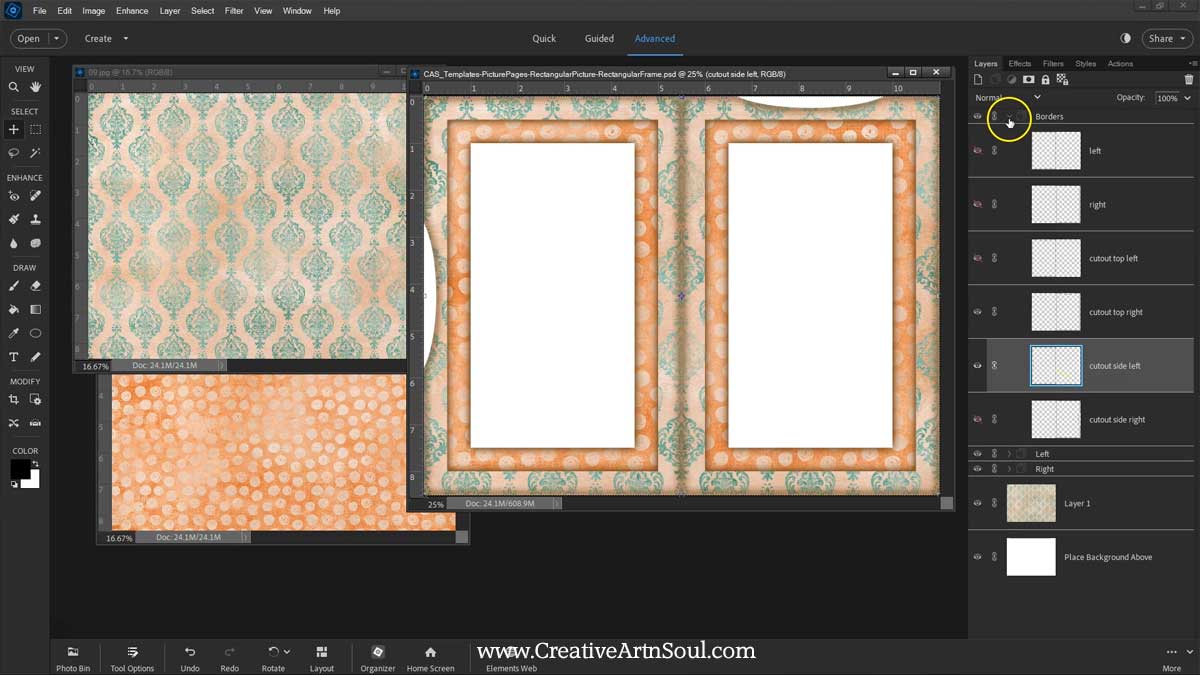This screenshot has width=1200, height=675.
Task: Select the Content-Aware Move tool
Action: pyautogui.click(x=14, y=423)
